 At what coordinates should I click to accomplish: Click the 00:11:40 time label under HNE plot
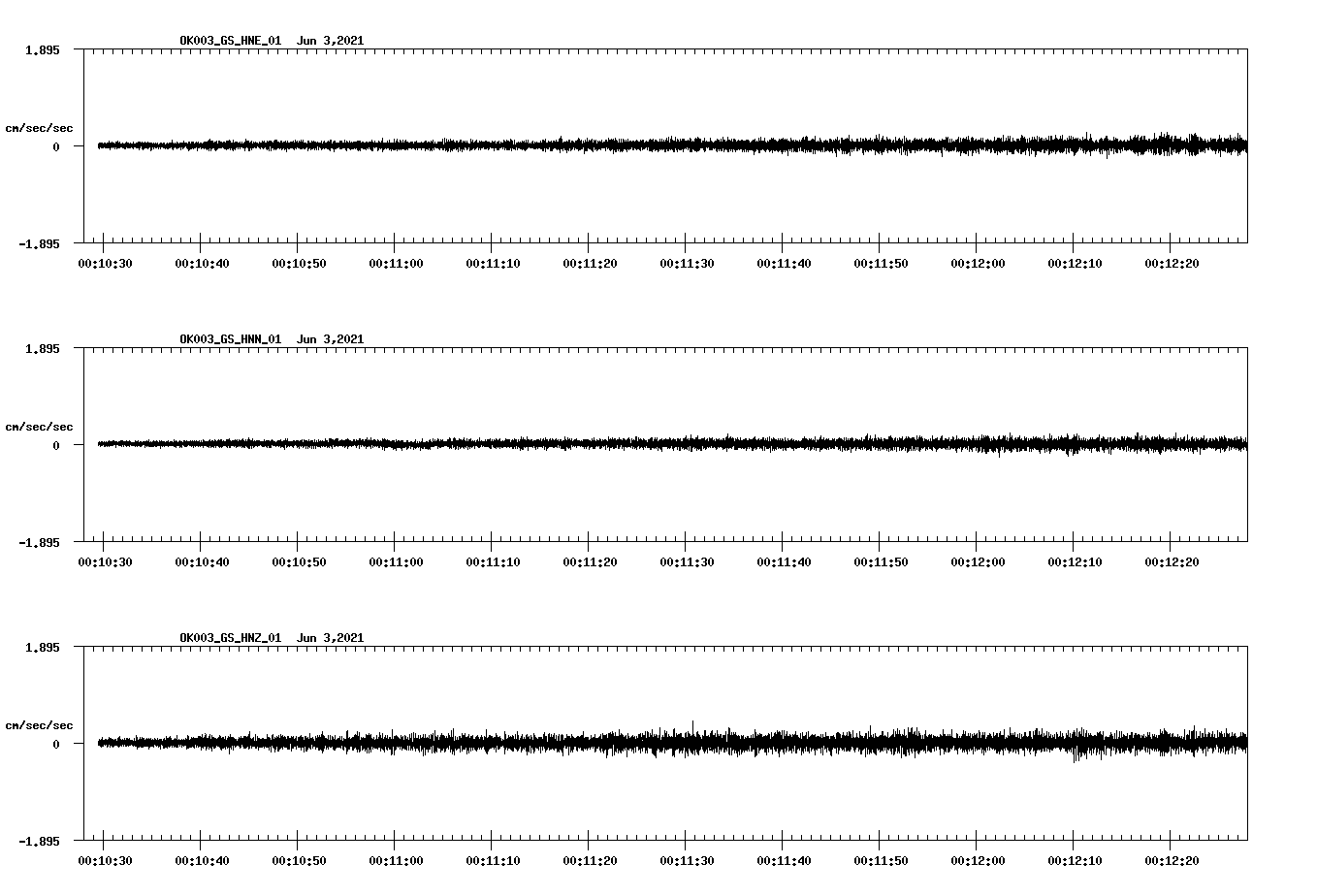(784, 264)
